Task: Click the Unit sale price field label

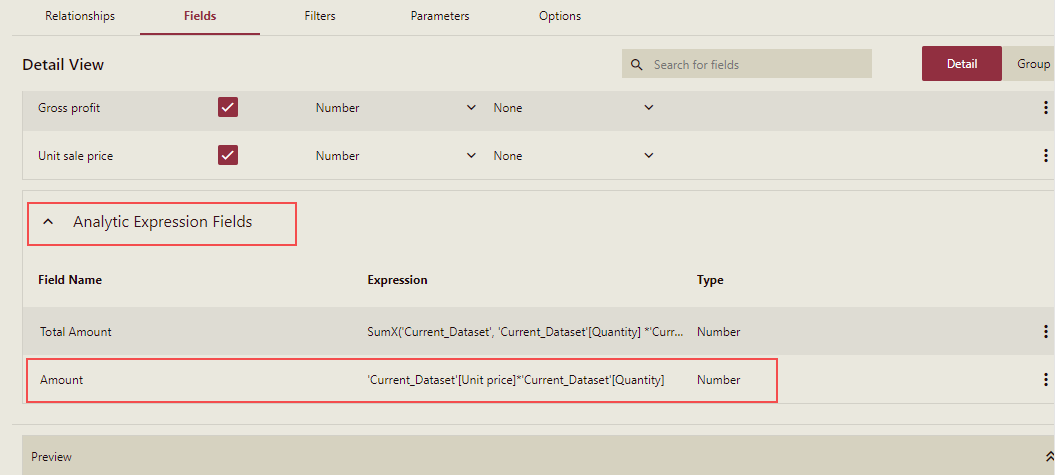Action: click(x=75, y=156)
